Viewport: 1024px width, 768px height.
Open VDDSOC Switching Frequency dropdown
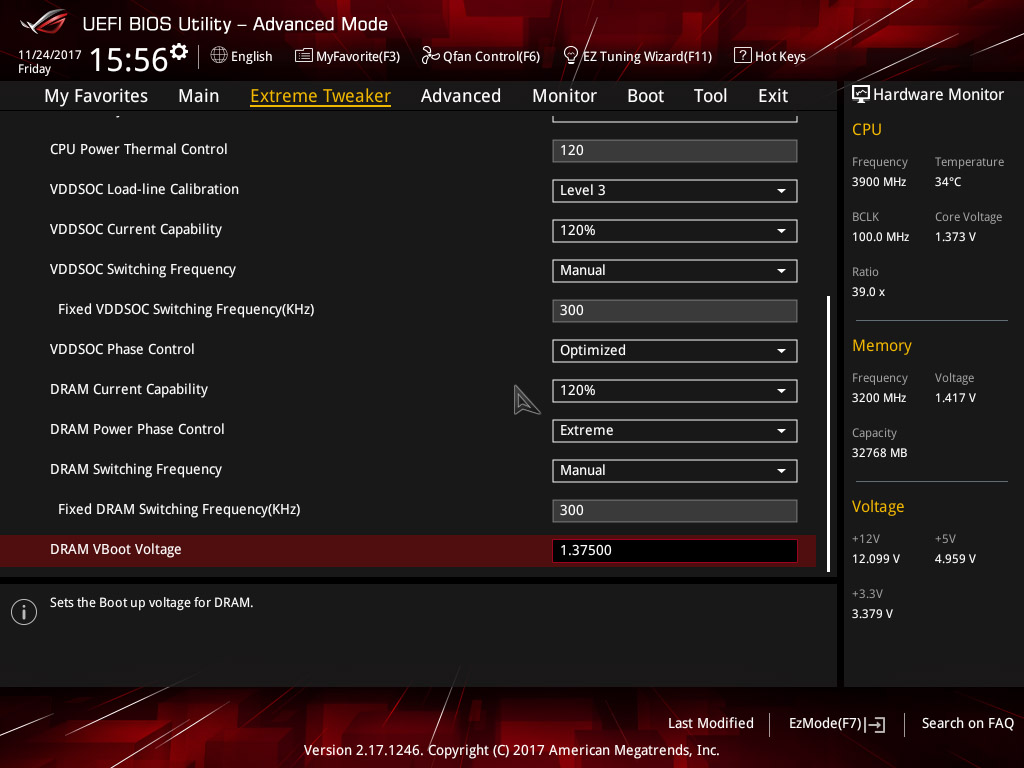point(675,270)
